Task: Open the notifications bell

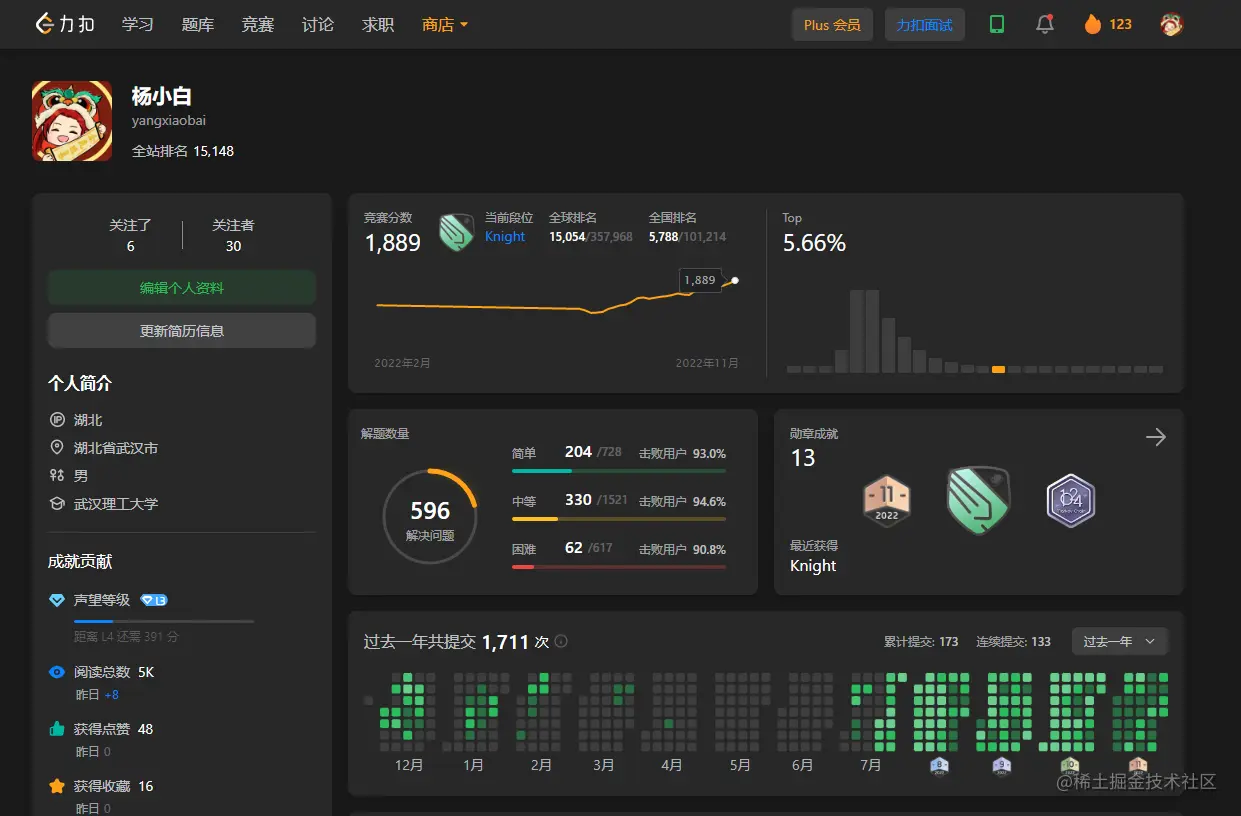Action: [1045, 24]
